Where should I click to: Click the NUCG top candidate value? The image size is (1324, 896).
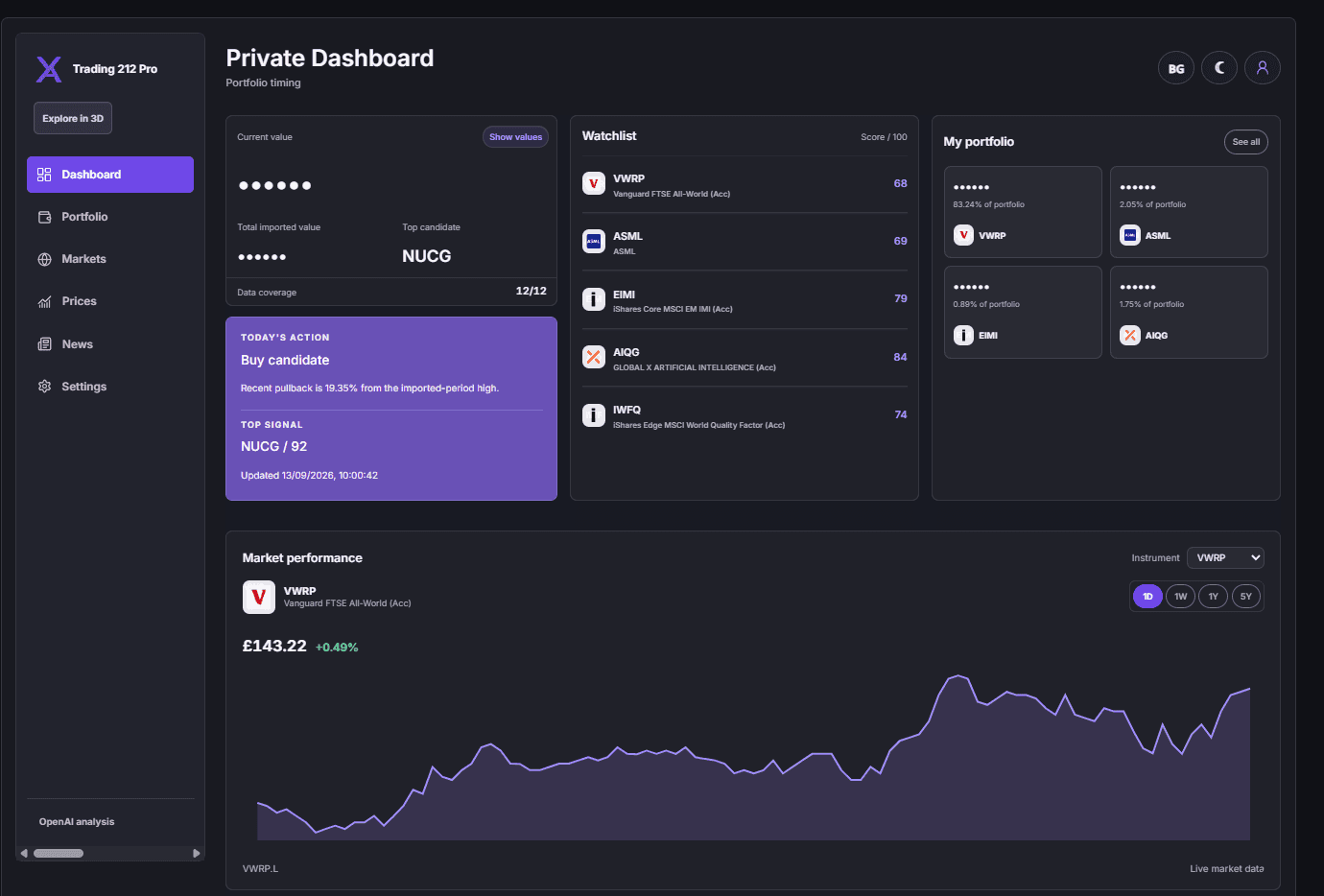coord(427,256)
